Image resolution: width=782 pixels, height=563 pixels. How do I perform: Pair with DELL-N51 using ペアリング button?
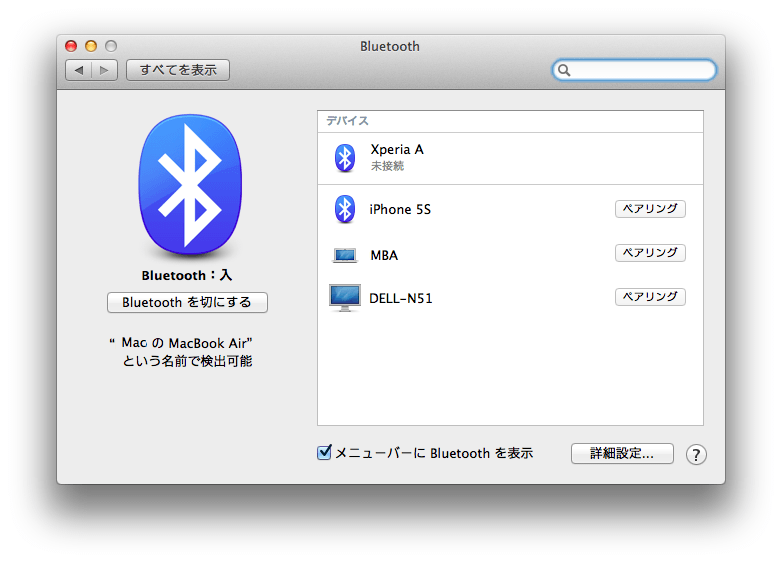(x=650, y=297)
